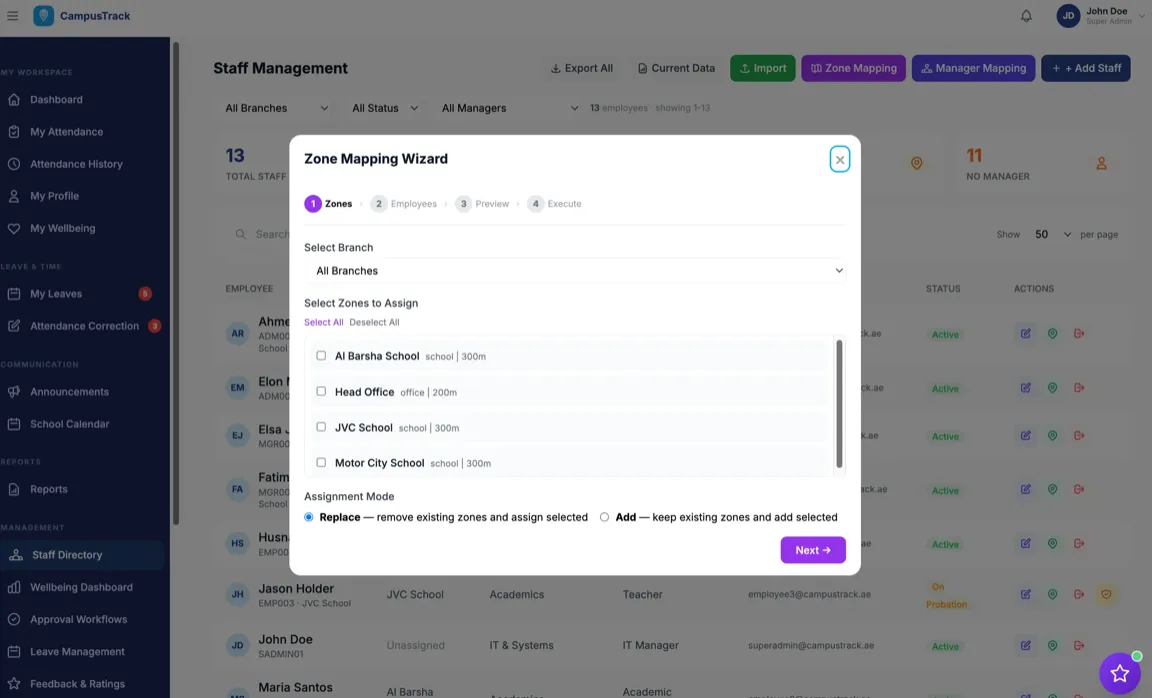Click the Select All zones link
The height and width of the screenshot is (698, 1152).
323,322
